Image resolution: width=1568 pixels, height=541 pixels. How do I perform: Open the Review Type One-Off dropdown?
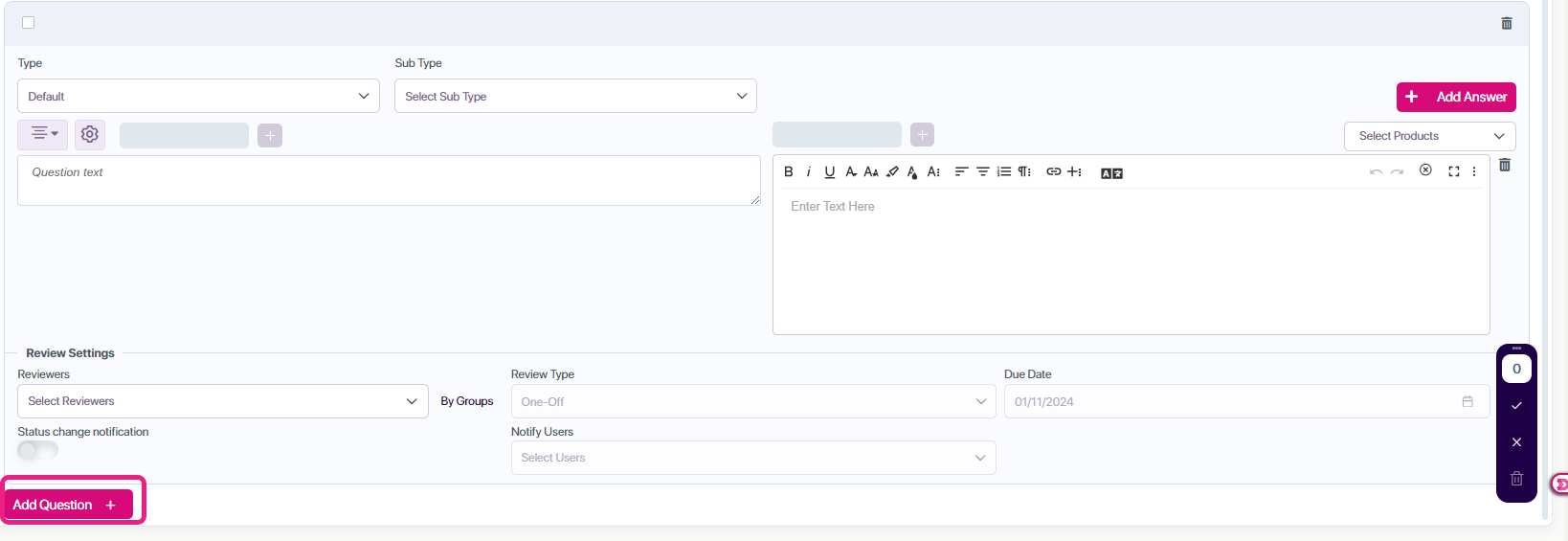[x=753, y=401]
